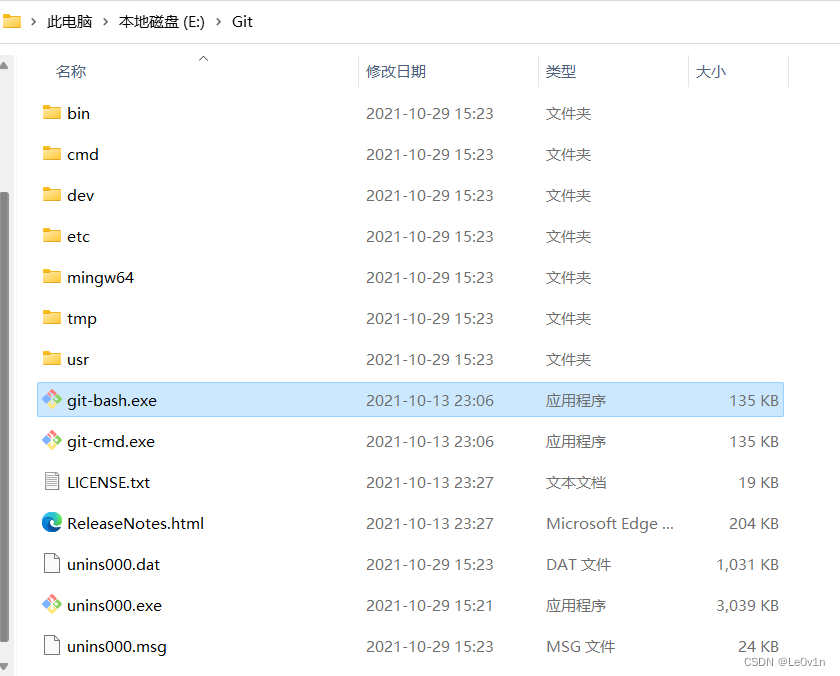Click the 2021-10-13 23:06 date of git-bash.exe
The image size is (840, 676).
[x=430, y=400]
